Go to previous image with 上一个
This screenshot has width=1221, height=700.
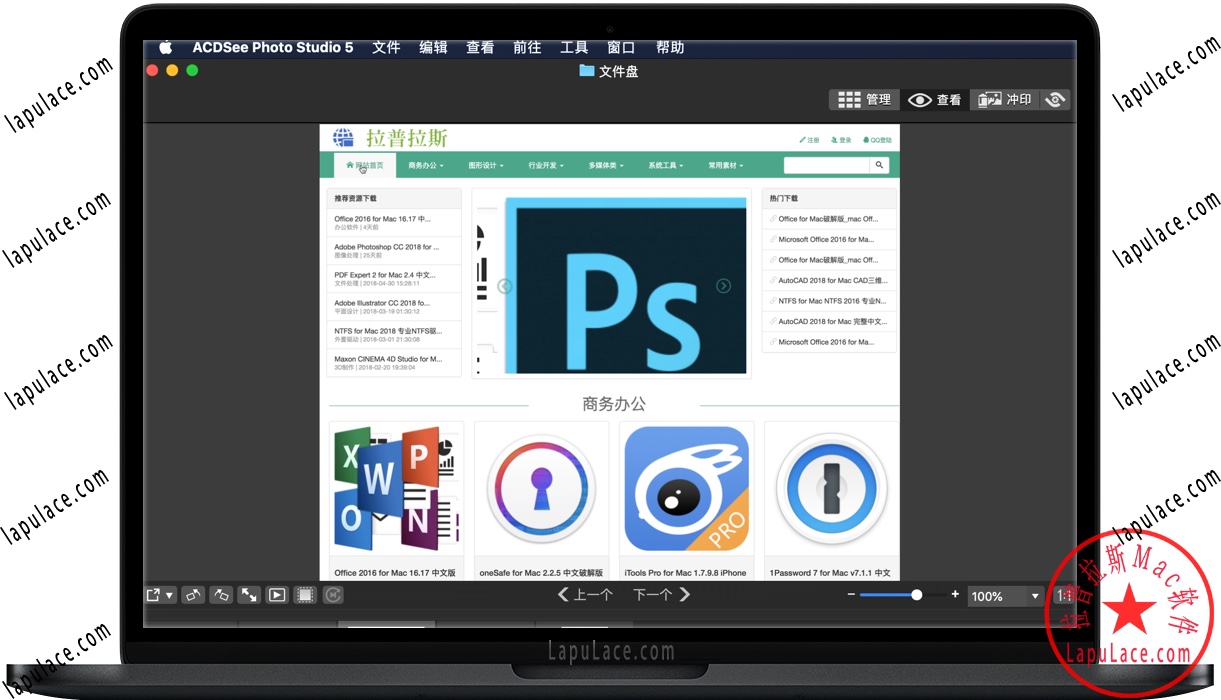point(586,595)
